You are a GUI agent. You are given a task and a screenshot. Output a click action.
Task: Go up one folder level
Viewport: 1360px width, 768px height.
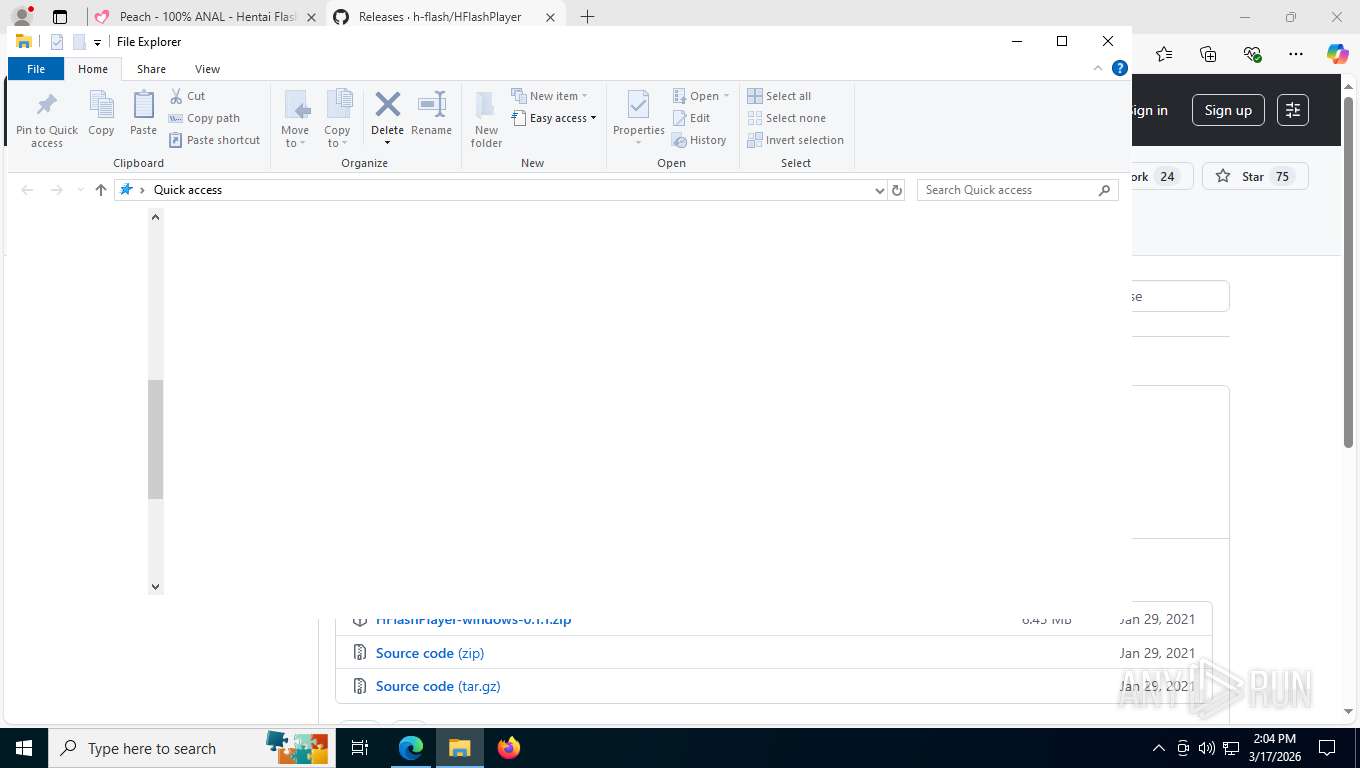[100, 190]
